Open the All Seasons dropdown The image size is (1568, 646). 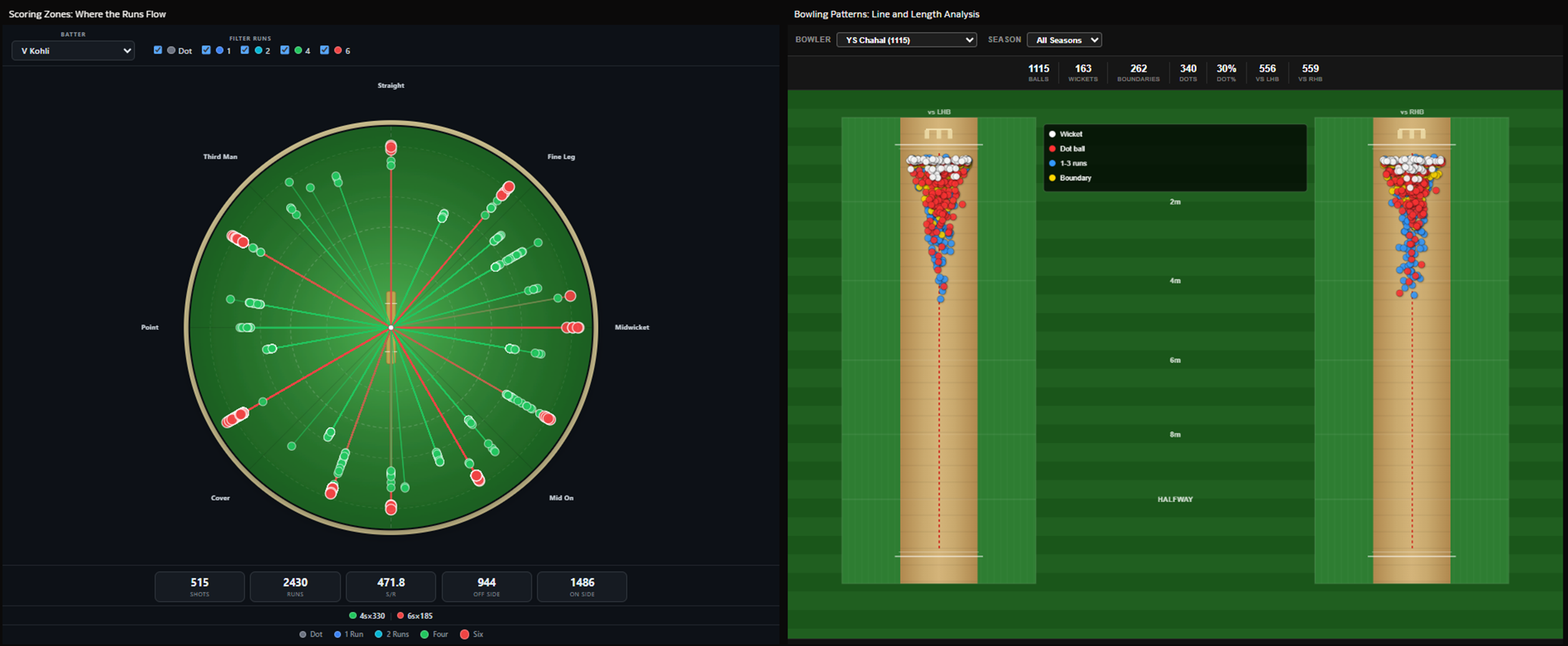(x=1064, y=40)
